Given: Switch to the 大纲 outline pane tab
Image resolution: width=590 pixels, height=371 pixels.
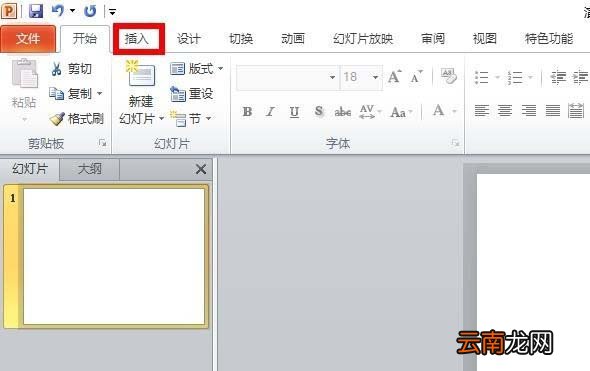Looking at the screenshot, I should 90,169.
